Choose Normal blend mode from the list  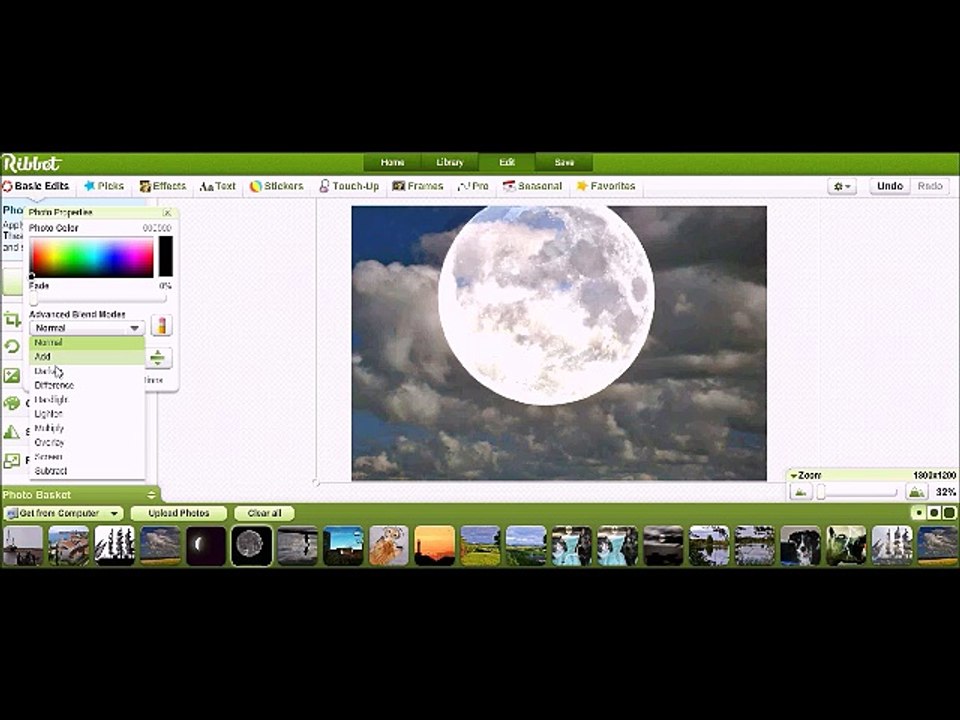(x=87, y=343)
